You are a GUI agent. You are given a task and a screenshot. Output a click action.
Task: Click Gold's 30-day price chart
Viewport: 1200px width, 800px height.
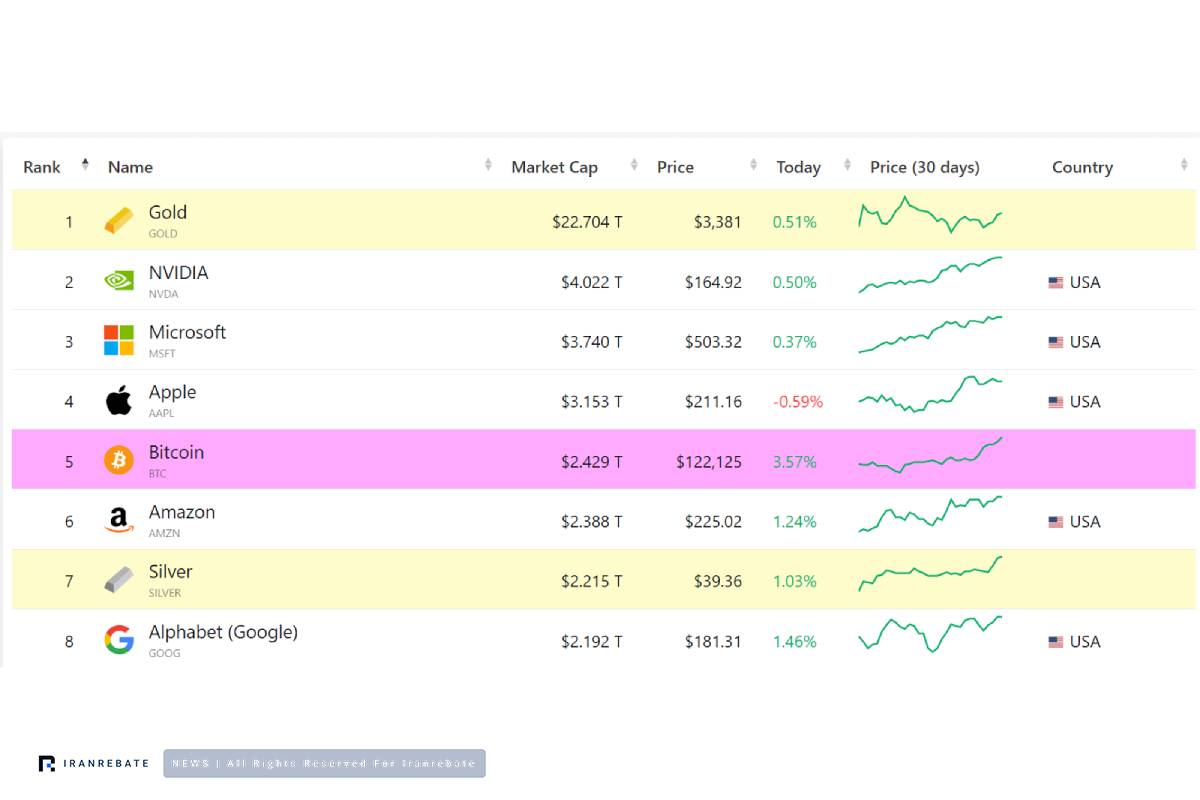(x=930, y=214)
